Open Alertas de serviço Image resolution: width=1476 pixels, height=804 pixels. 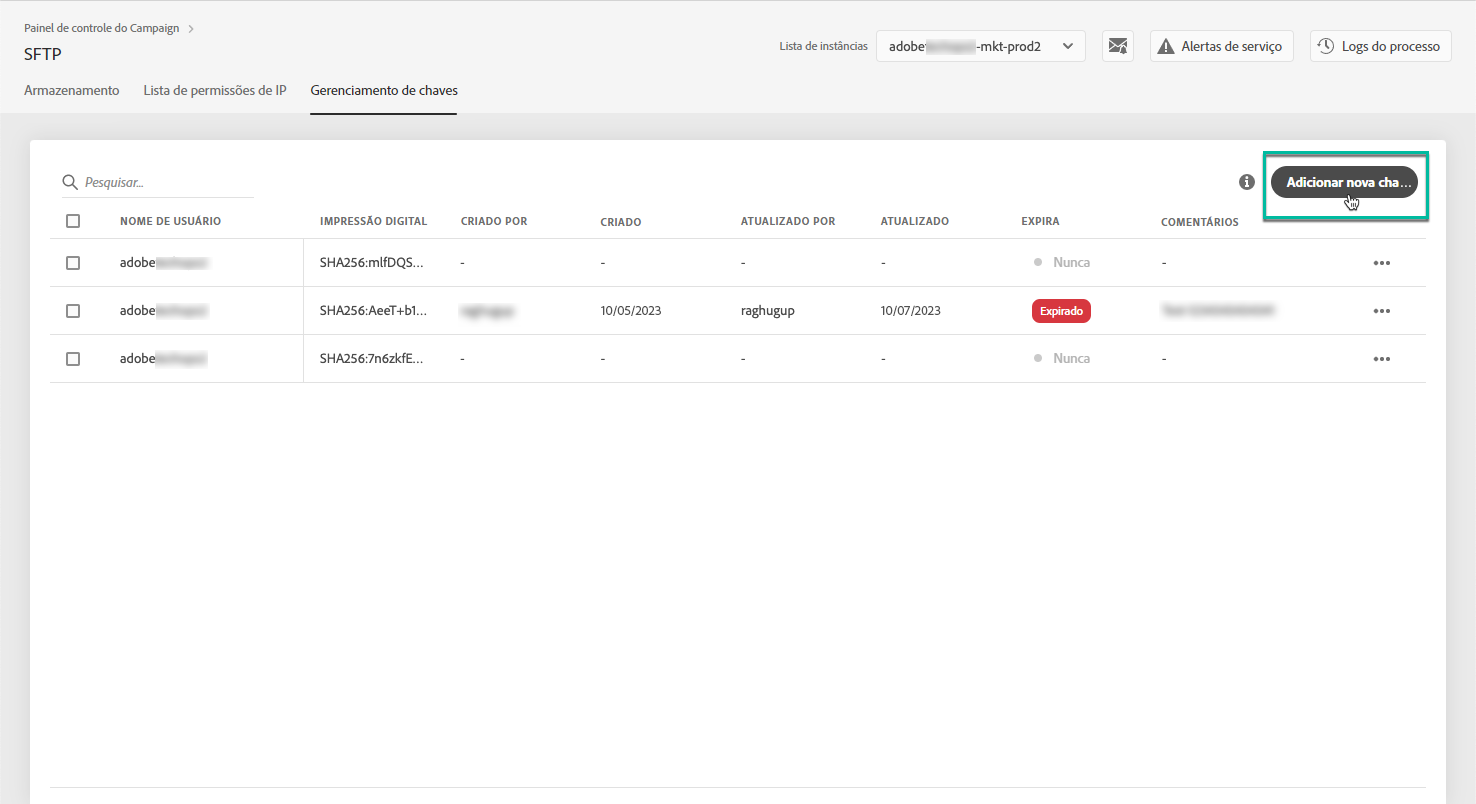click(x=1222, y=46)
